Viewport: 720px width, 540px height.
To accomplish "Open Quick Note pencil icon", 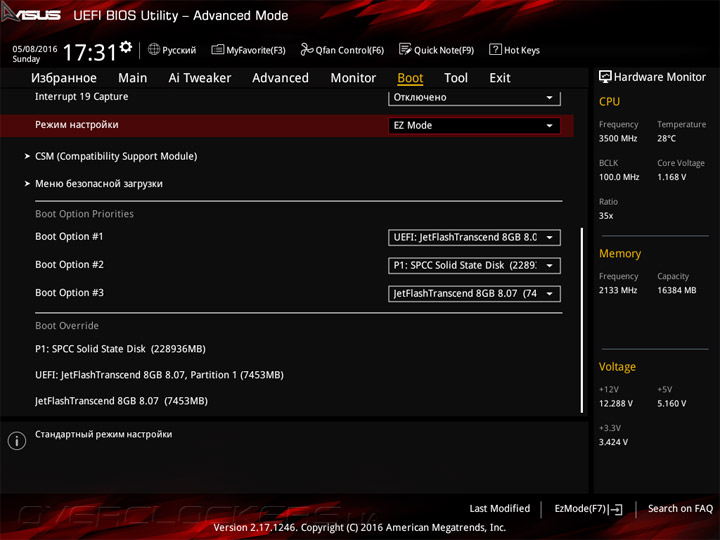I will coord(405,50).
